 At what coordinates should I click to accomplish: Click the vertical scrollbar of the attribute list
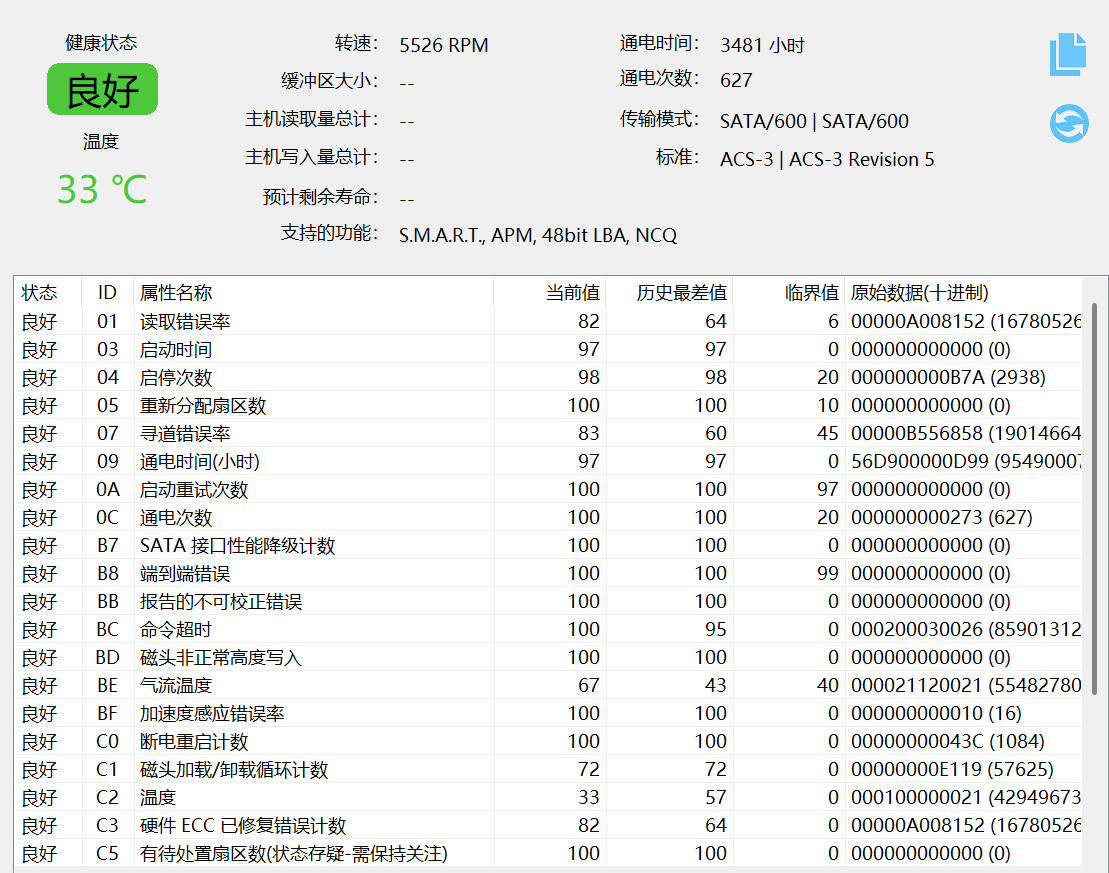[1094, 500]
